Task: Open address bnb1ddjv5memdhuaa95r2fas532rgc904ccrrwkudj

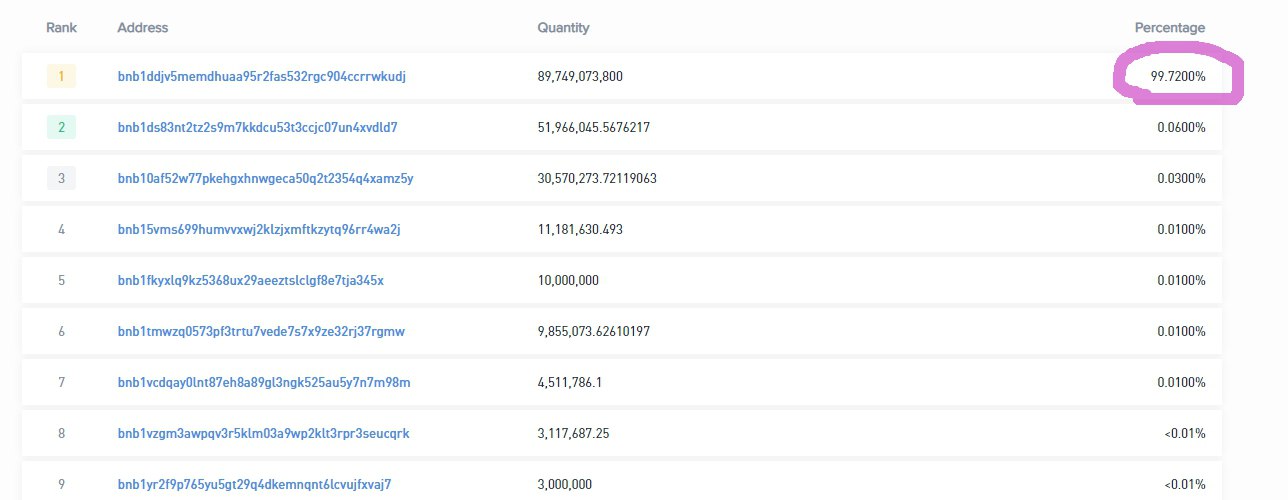Action: [x=261, y=76]
